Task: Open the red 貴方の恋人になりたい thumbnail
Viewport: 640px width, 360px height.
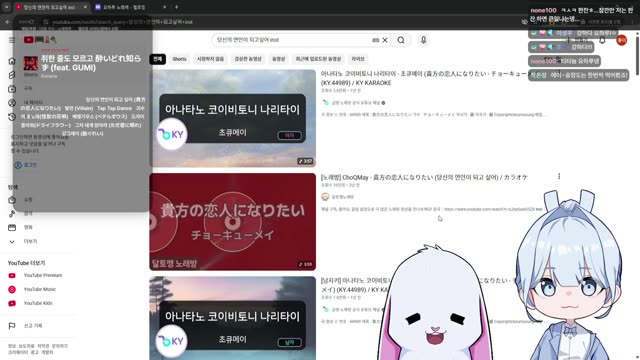Action: tap(232, 222)
